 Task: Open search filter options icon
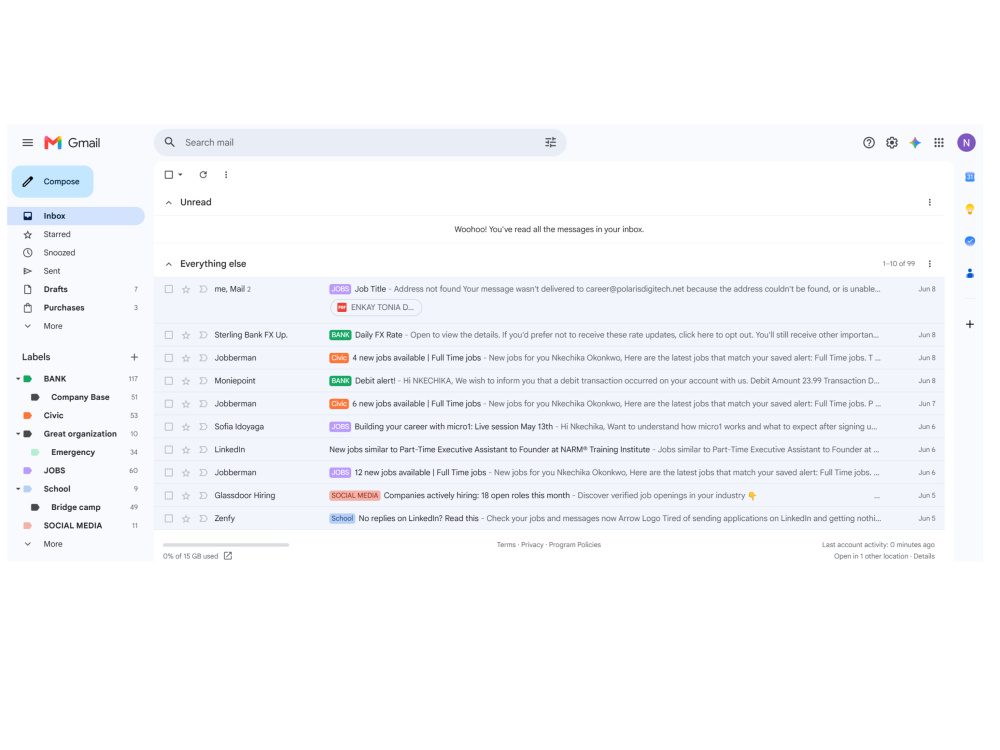pyautogui.click(x=550, y=142)
